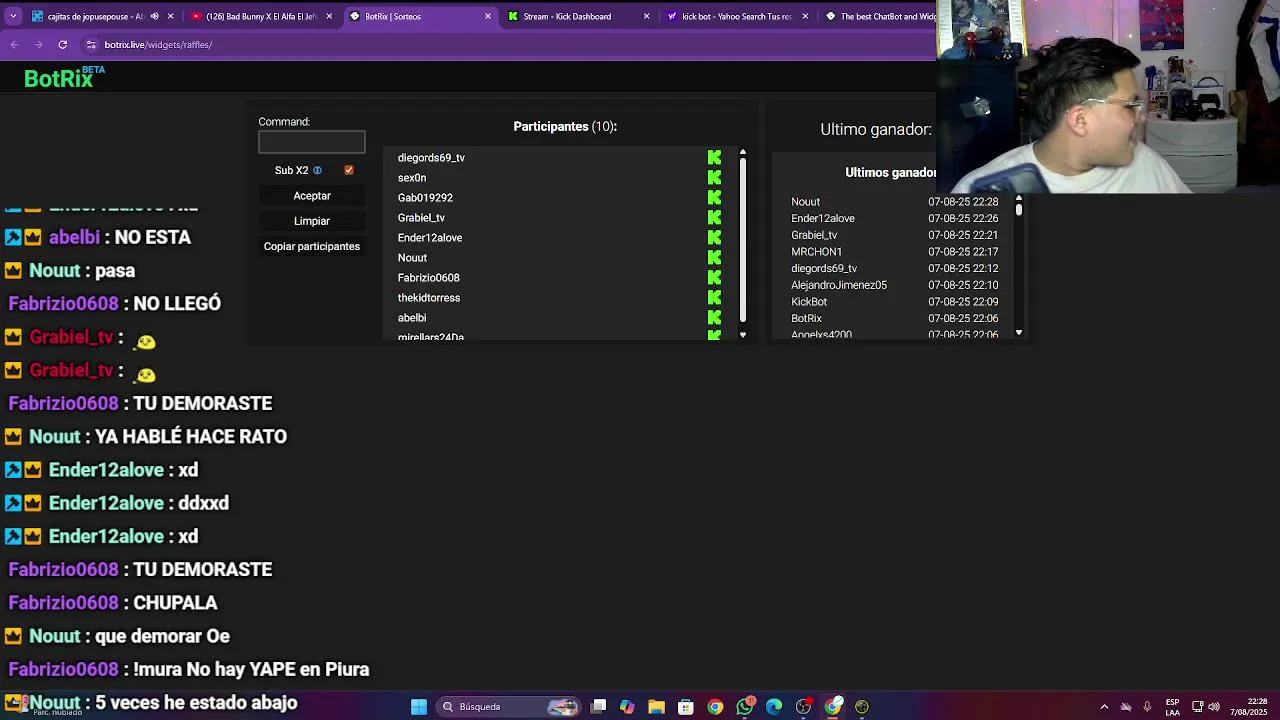Click winners list scroll-up arrow
The image size is (1280, 720).
(1019, 198)
